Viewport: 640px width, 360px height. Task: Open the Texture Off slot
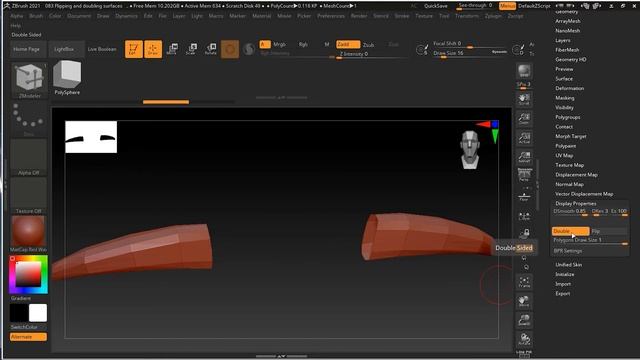[28, 196]
